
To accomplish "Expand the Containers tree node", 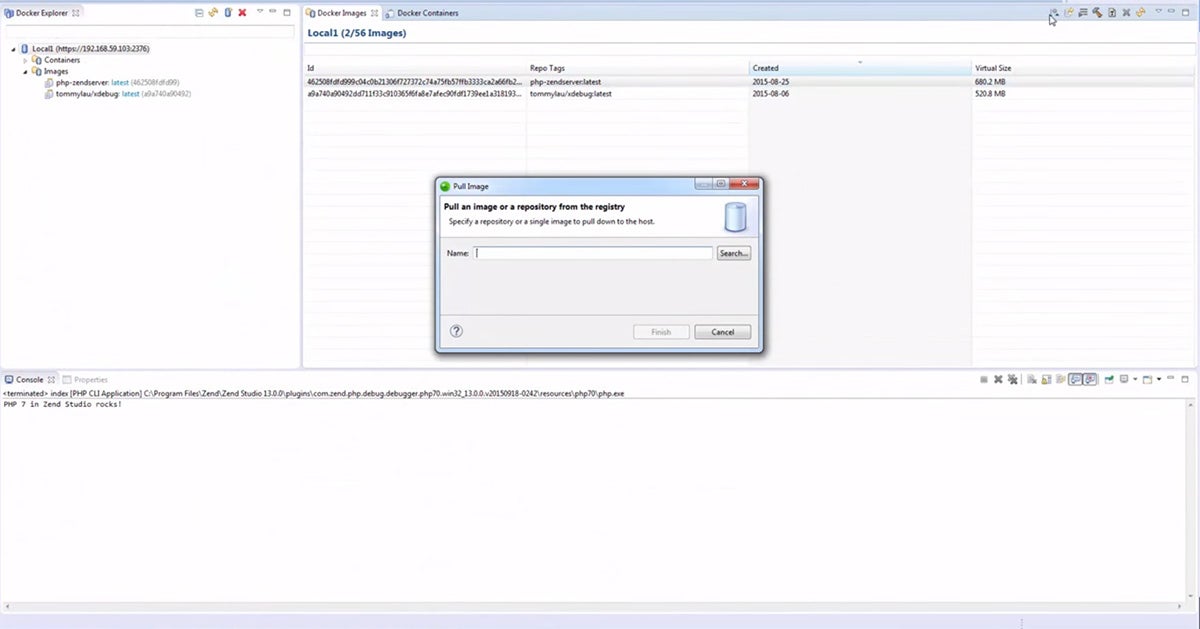I will [x=26, y=60].
